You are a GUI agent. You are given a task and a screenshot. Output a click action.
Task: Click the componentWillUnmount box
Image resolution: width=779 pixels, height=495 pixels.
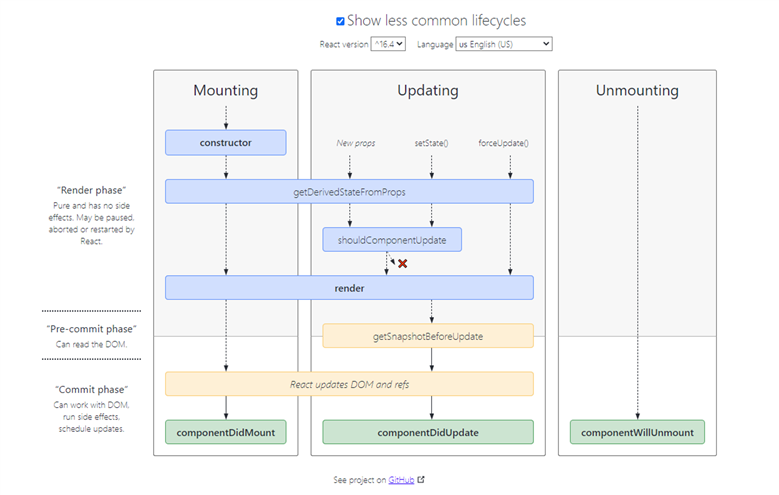click(637, 432)
